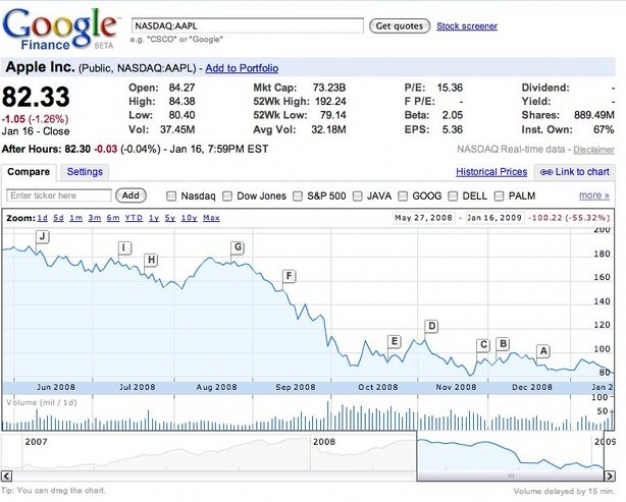626x502 pixels.
Task: Expand more comparison options
Action: click(594, 196)
